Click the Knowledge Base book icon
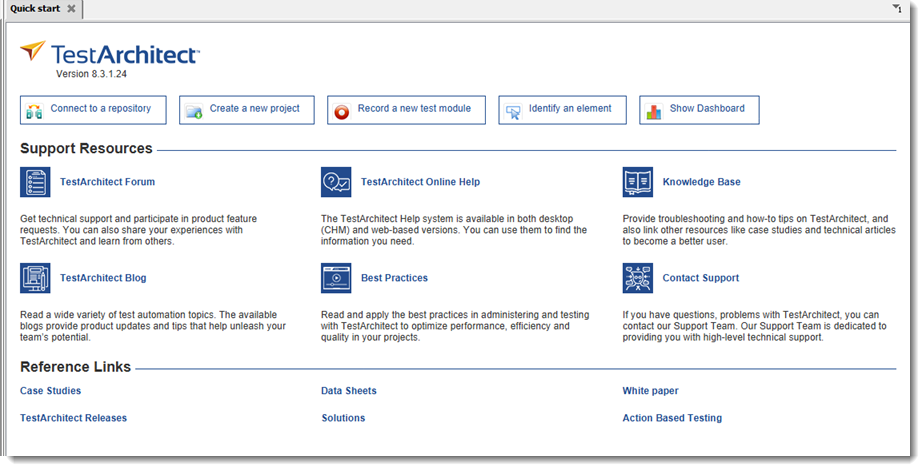The height and width of the screenshot is (471, 924). (x=638, y=182)
